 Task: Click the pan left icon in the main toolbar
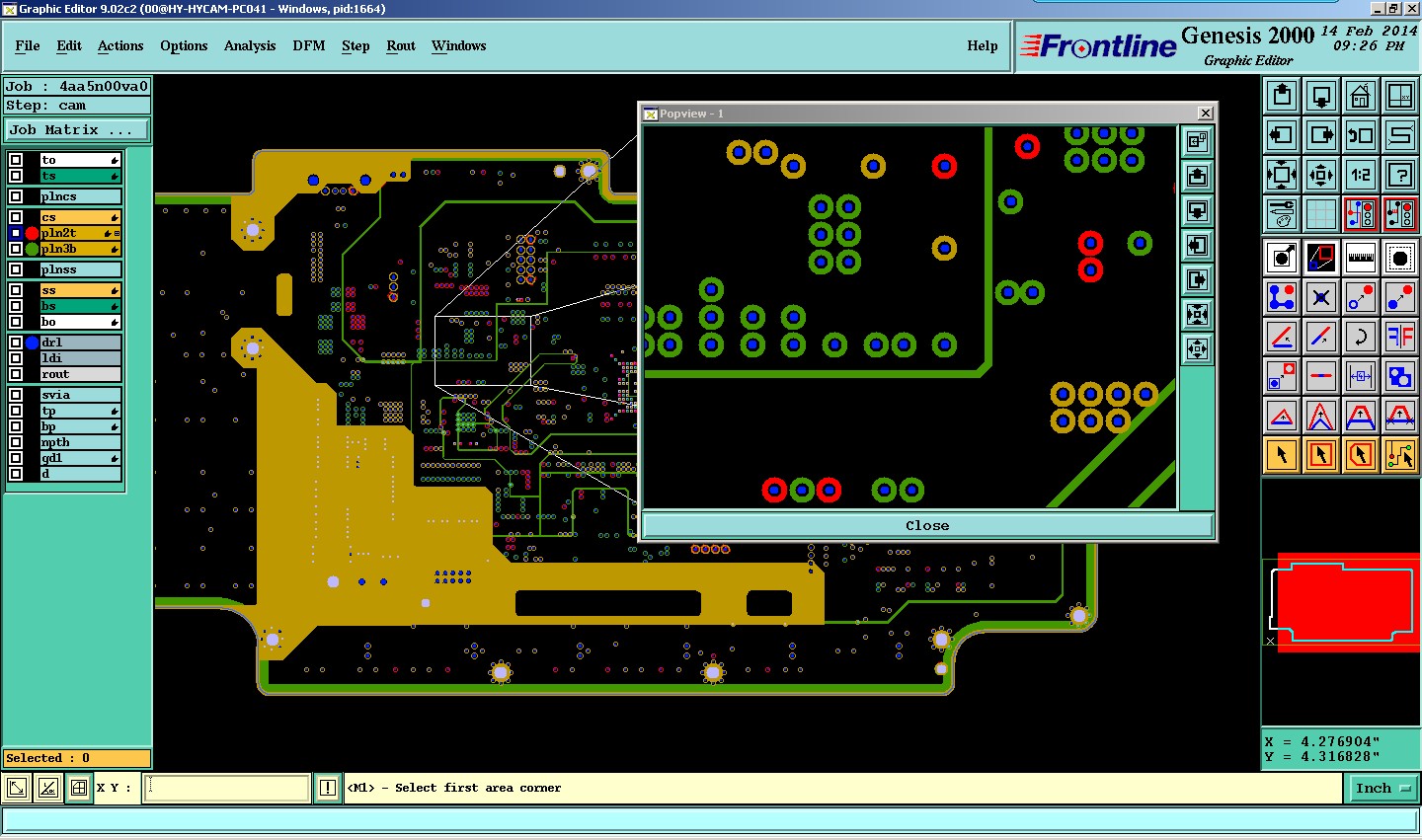pyautogui.click(x=1282, y=135)
